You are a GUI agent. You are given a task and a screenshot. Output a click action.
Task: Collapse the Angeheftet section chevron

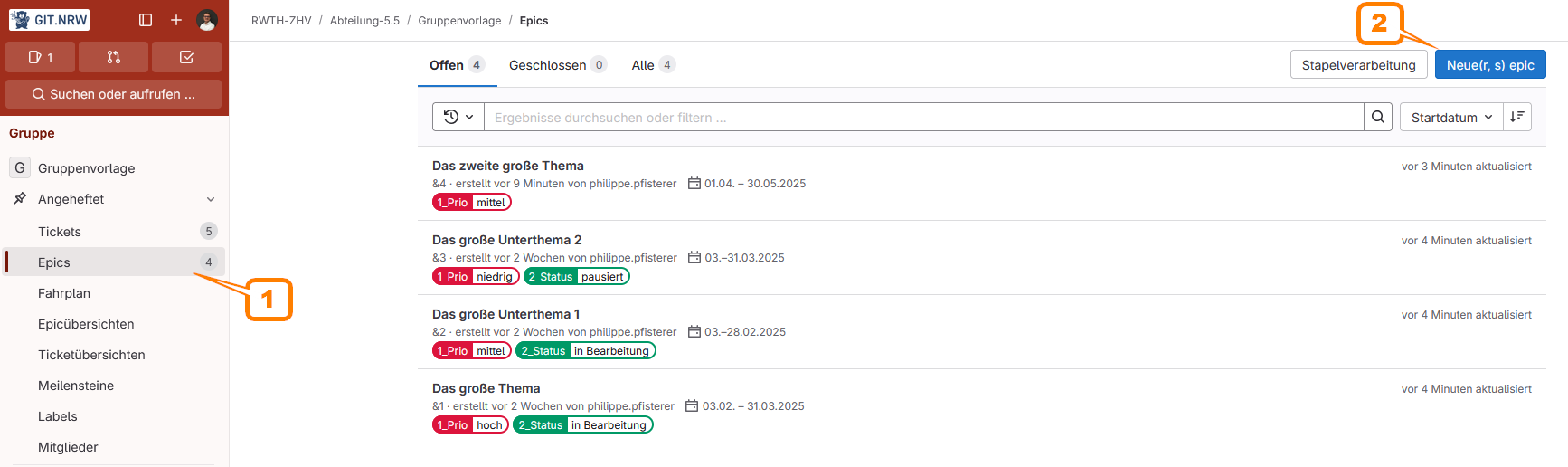pos(211,199)
